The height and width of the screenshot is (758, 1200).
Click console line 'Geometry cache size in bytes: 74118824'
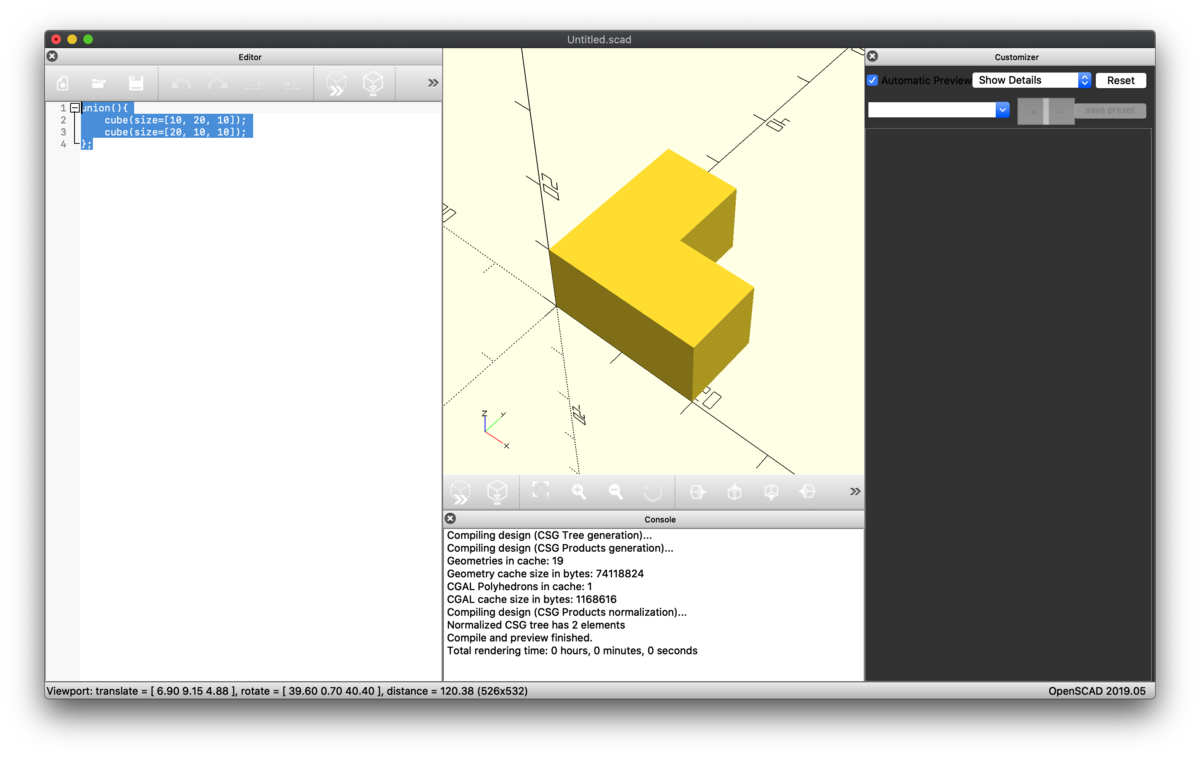tap(545, 574)
